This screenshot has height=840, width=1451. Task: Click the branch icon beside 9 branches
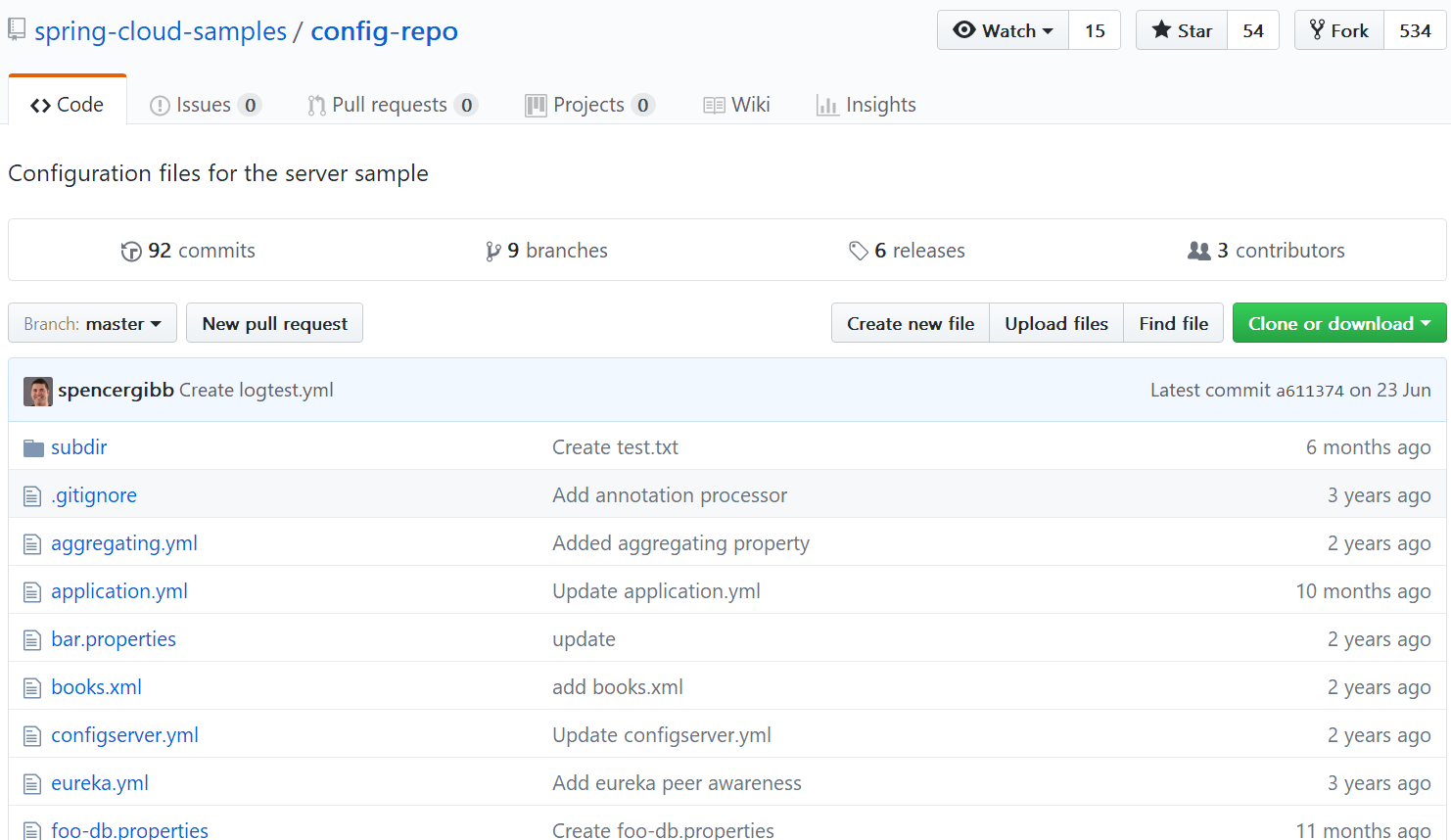coord(493,252)
